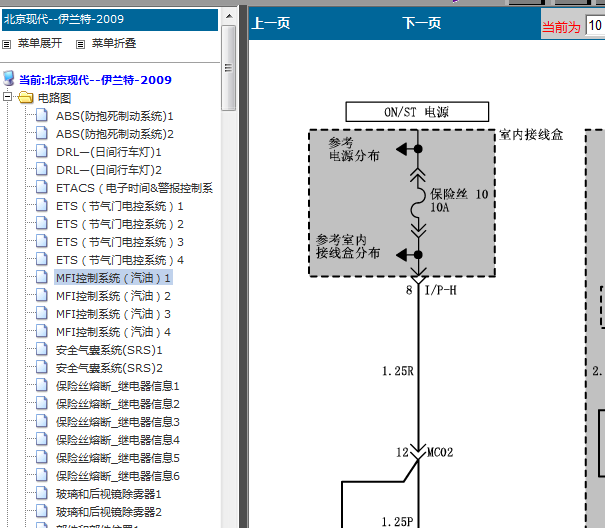Click the 室内接线盒 label in diagram
The width and height of the screenshot is (605, 528).
click(x=531, y=135)
